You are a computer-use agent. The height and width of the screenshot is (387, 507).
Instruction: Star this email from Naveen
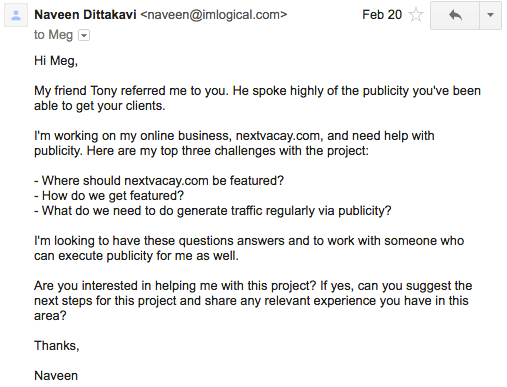(x=416, y=15)
